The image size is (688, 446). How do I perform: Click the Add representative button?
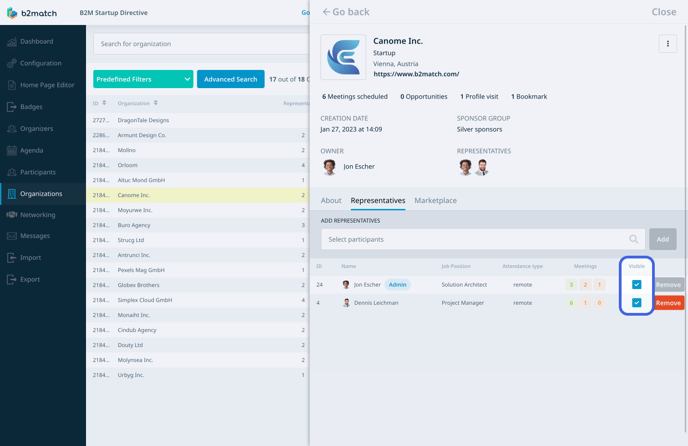pyautogui.click(x=663, y=239)
